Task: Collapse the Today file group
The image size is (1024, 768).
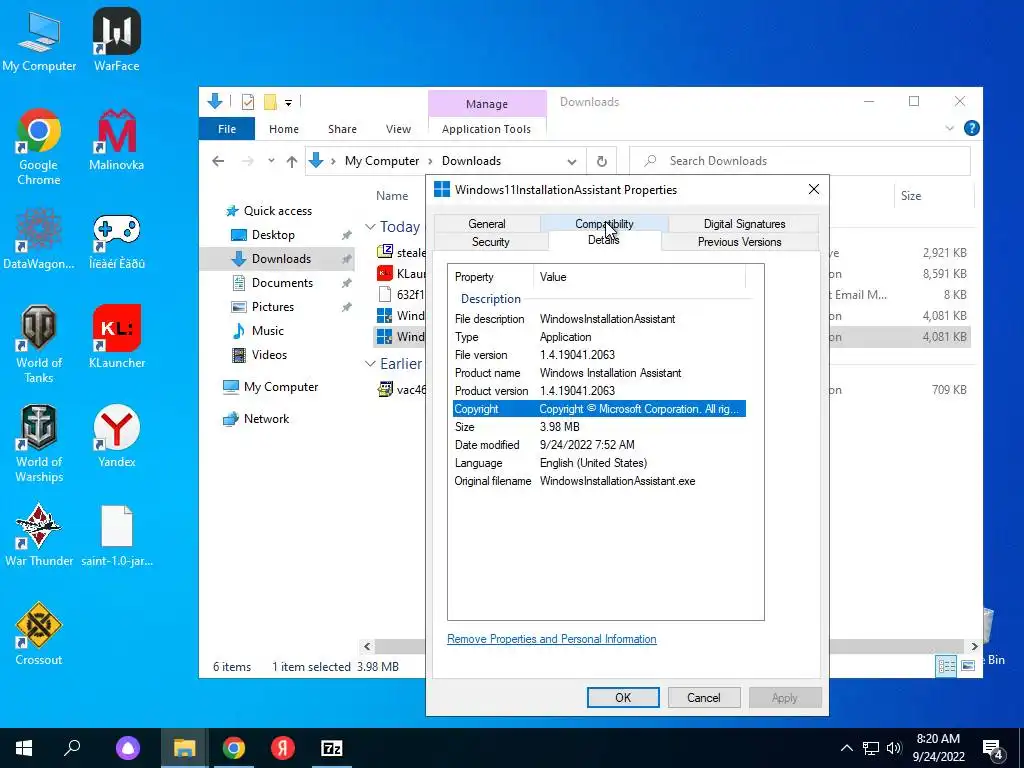Action: point(370,227)
